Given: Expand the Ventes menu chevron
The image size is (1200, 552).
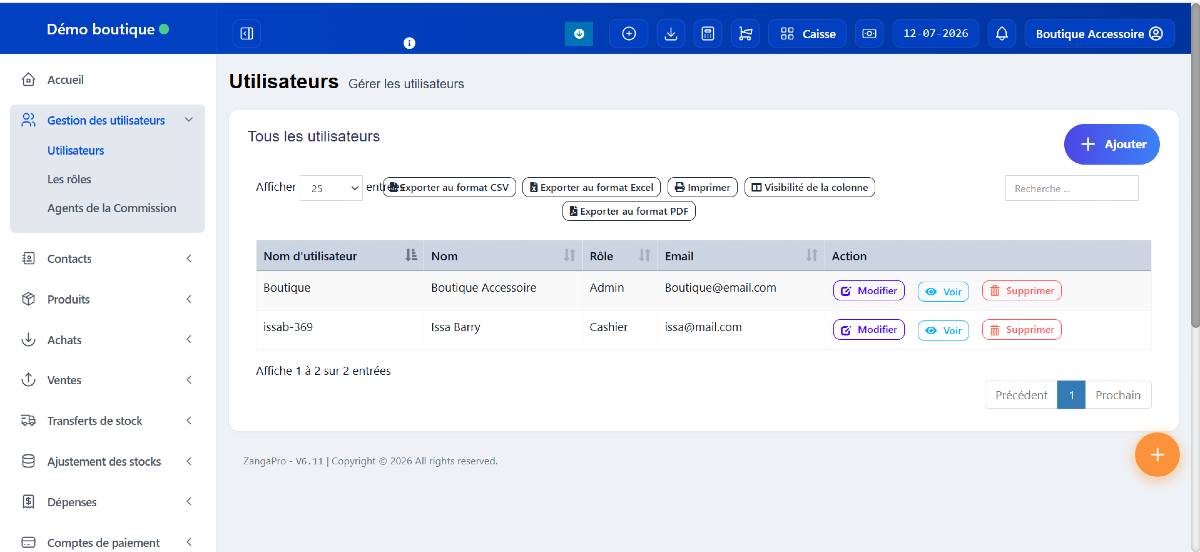Looking at the screenshot, I should coord(189,380).
